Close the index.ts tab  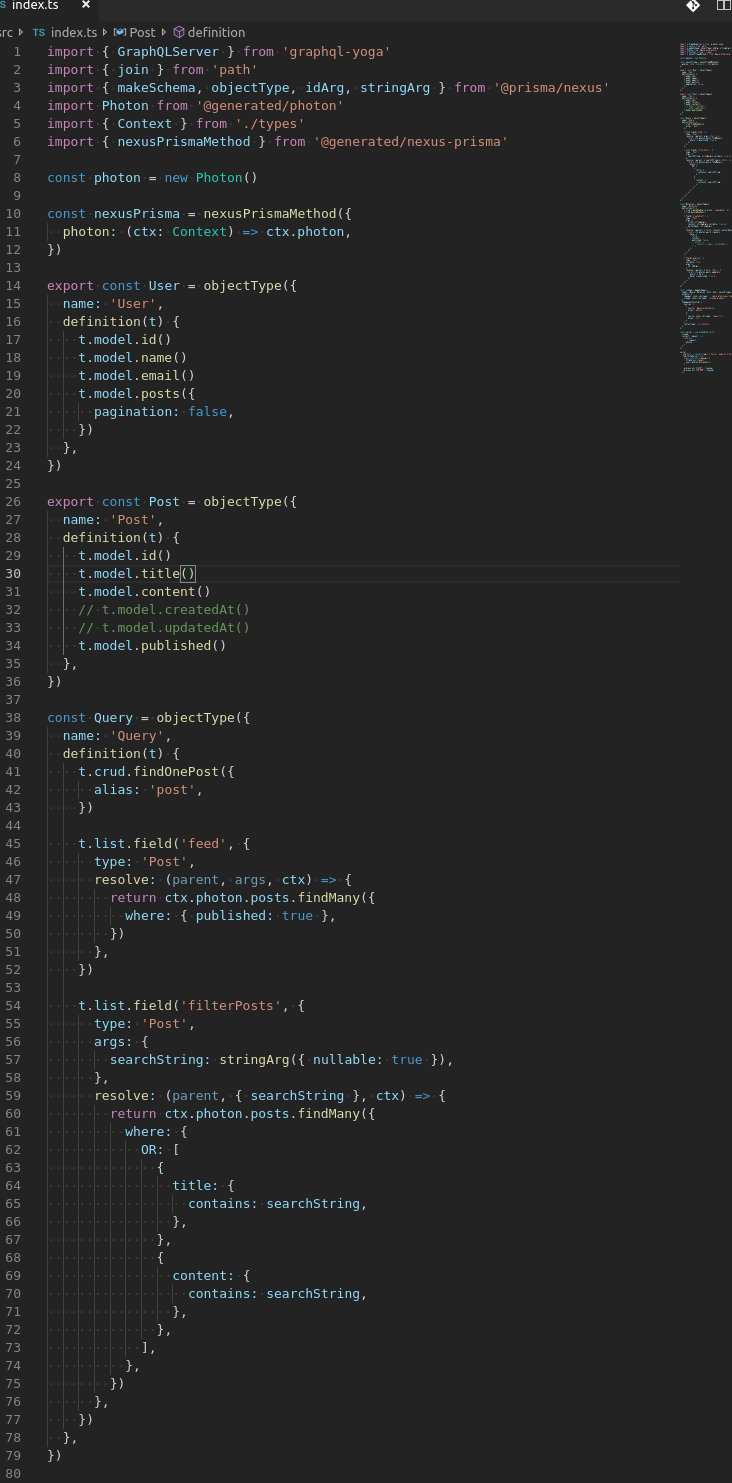coord(86,5)
